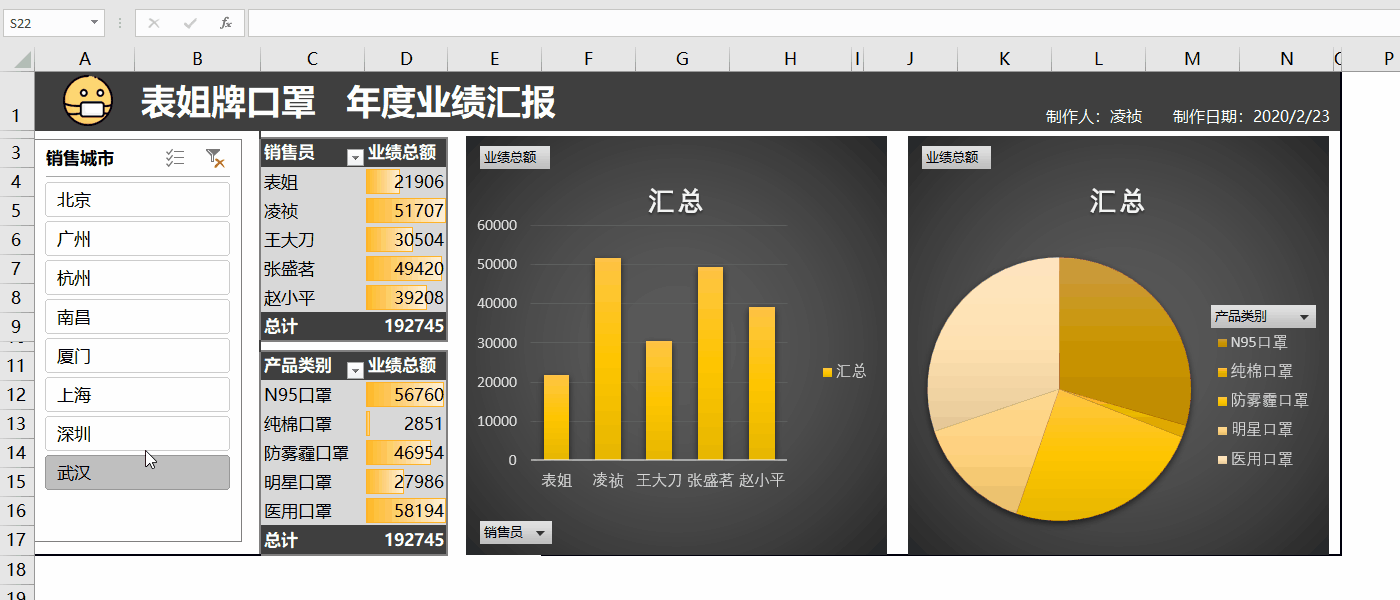
Task: Click the 防雾霾口罩 legend entry
Action: click(1263, 400)
